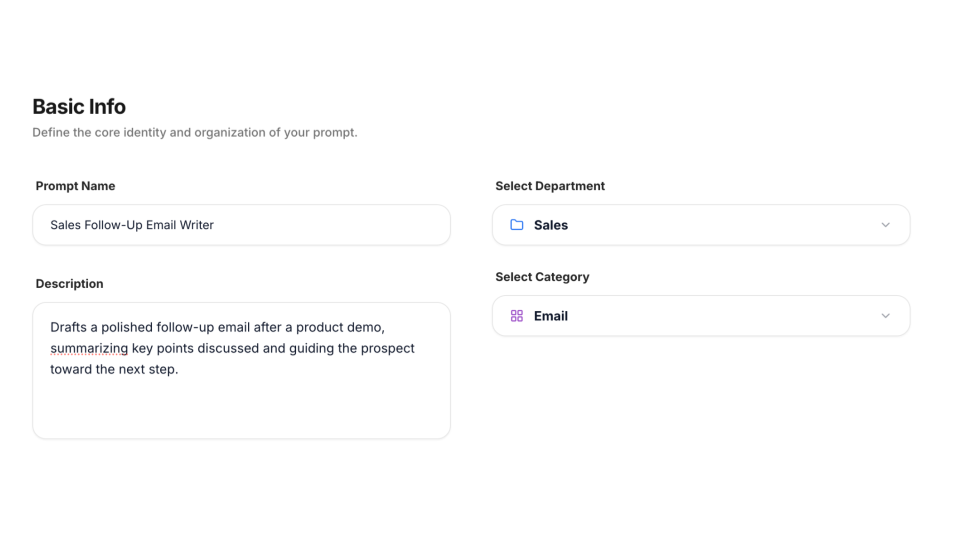Click the Select Department label
960x540 pixels.
tap(550, 186)
